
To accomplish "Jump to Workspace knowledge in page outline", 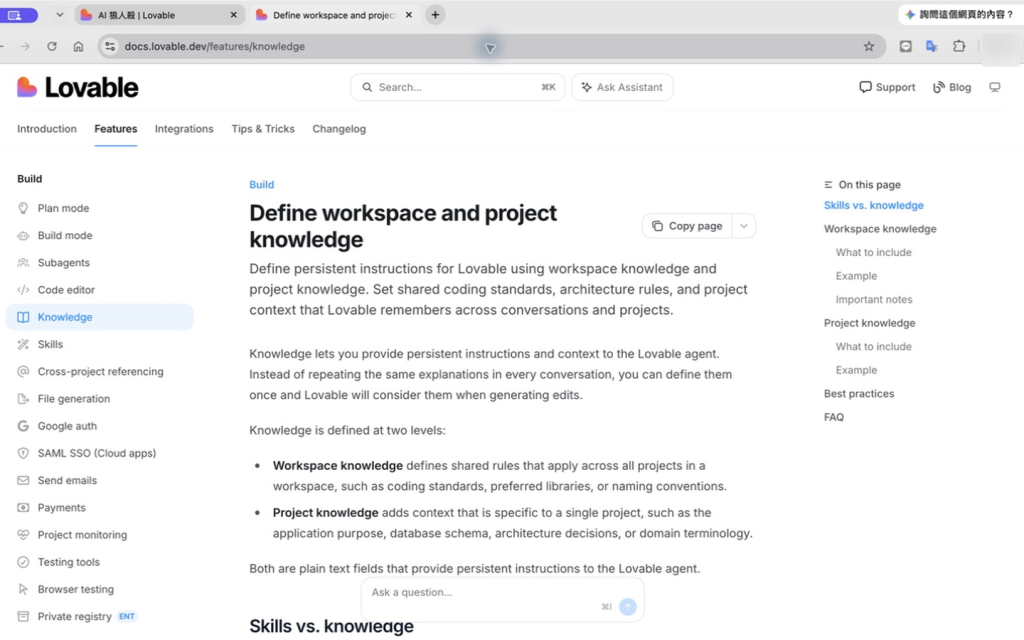I will pyautogui.click(x=880, y=229).
